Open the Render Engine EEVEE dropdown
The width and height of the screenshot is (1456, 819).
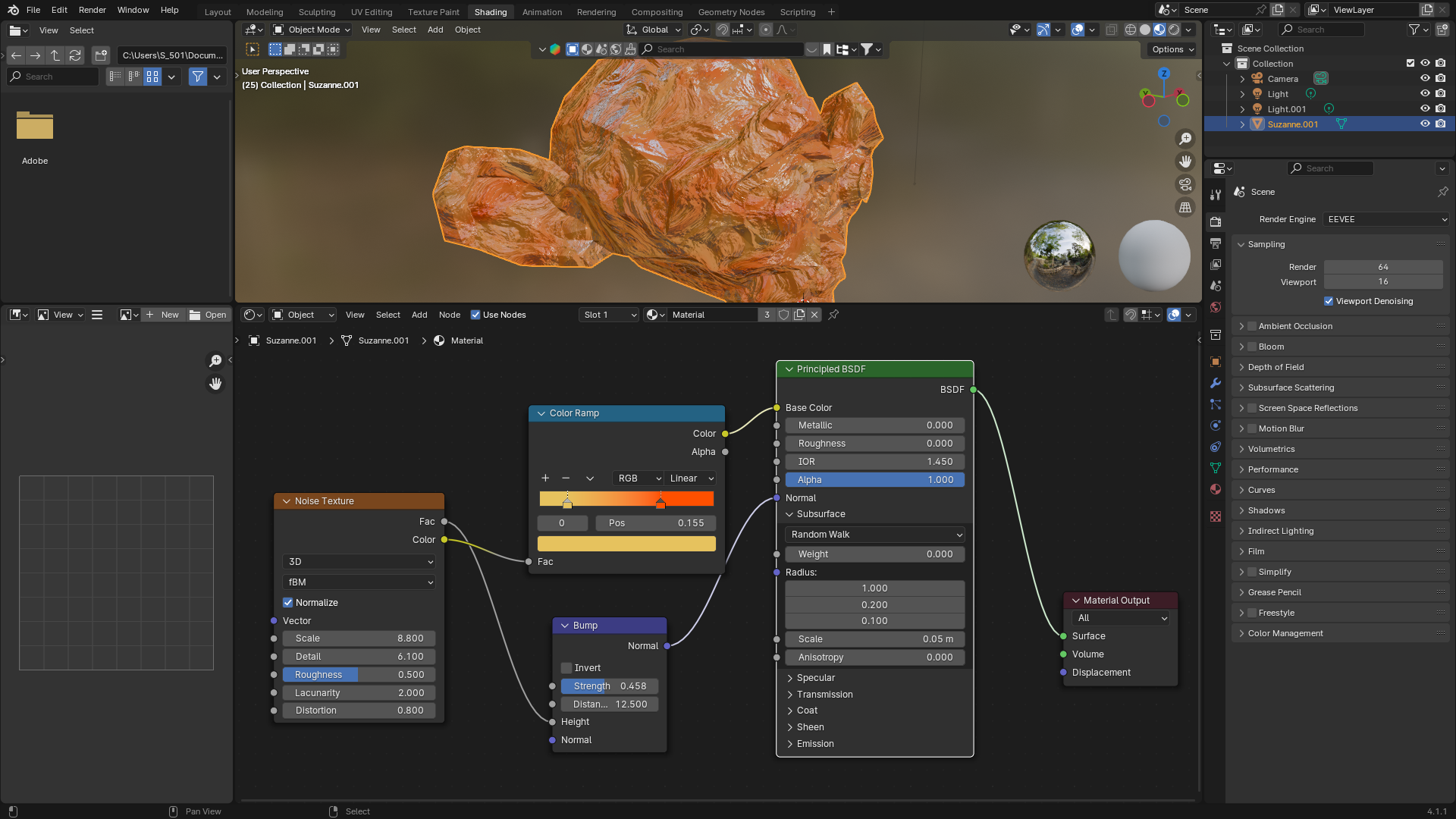point(1386,219)
